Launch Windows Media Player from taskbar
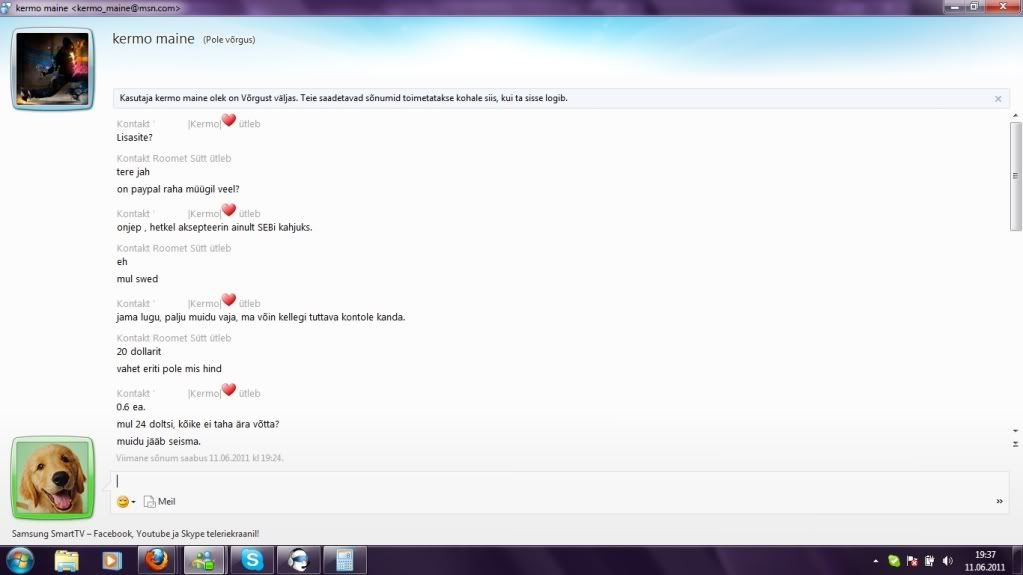The height and width of the screenshot is (575, 1023). click(111, 560)
